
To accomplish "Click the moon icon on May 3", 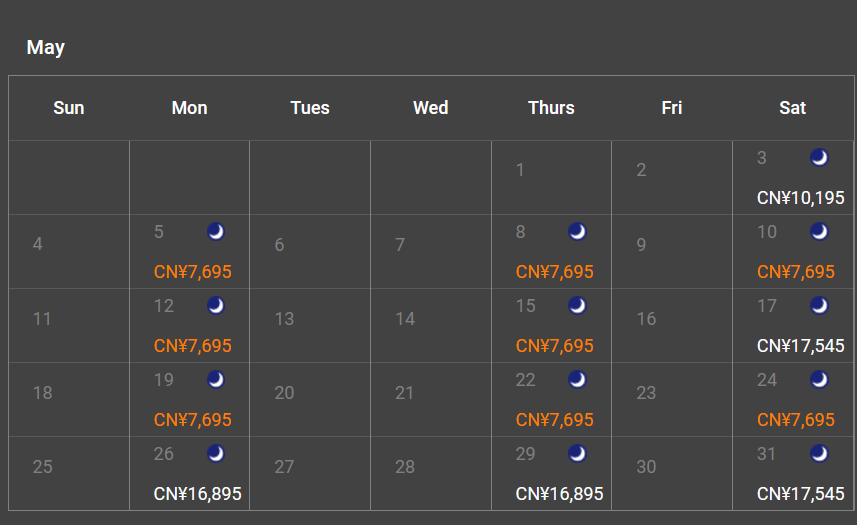I will click(x=819, y=158).
